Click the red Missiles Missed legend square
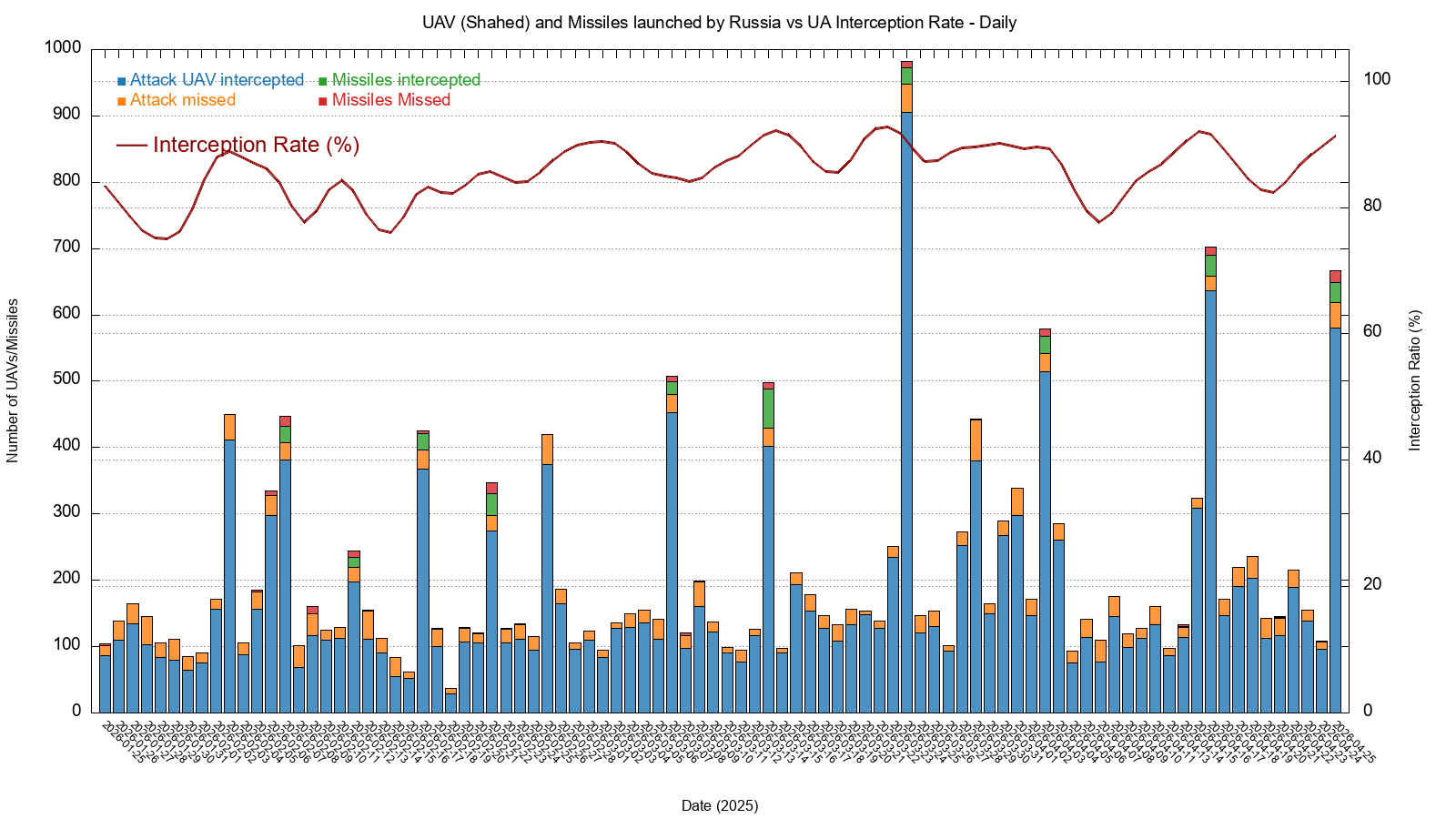 tap(323, 101)
